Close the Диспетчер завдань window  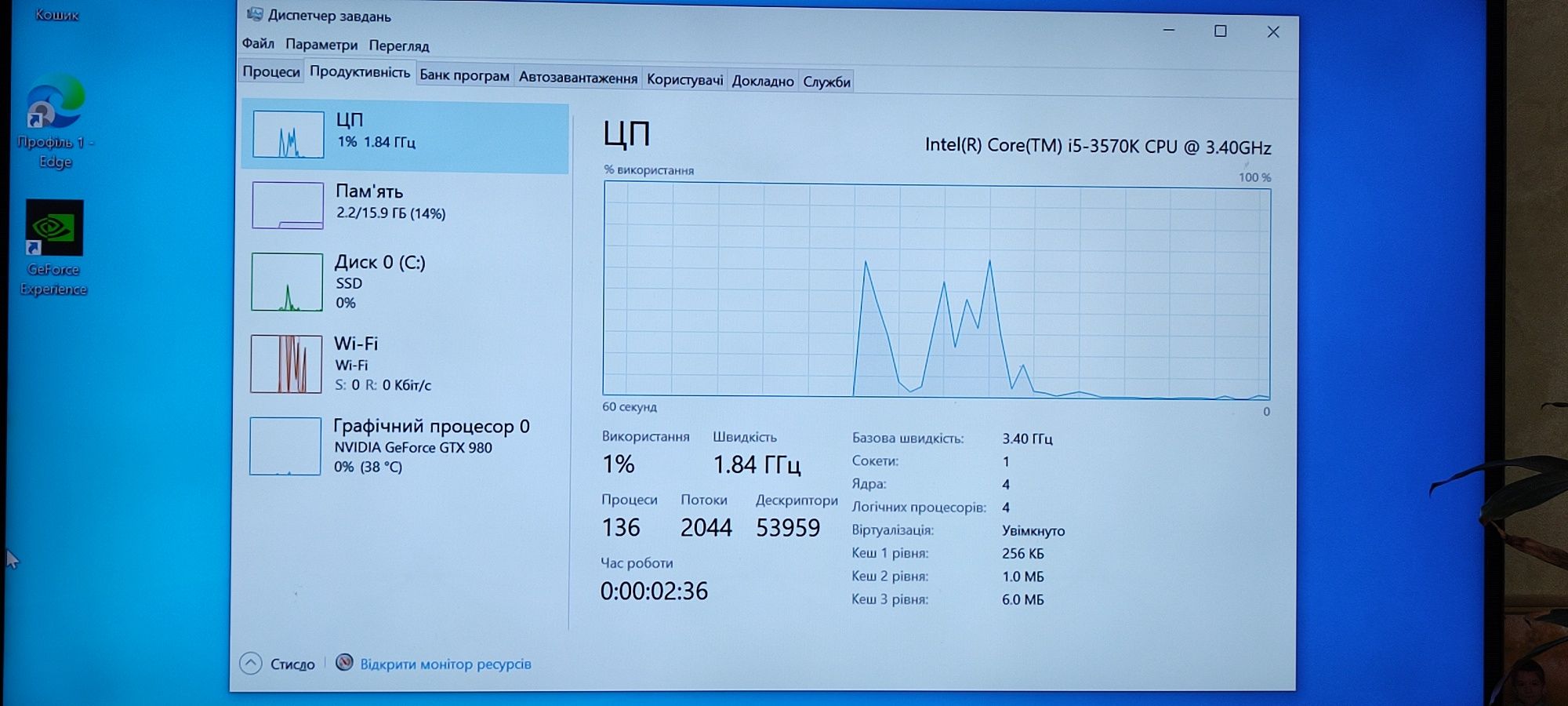[1273, 31]
